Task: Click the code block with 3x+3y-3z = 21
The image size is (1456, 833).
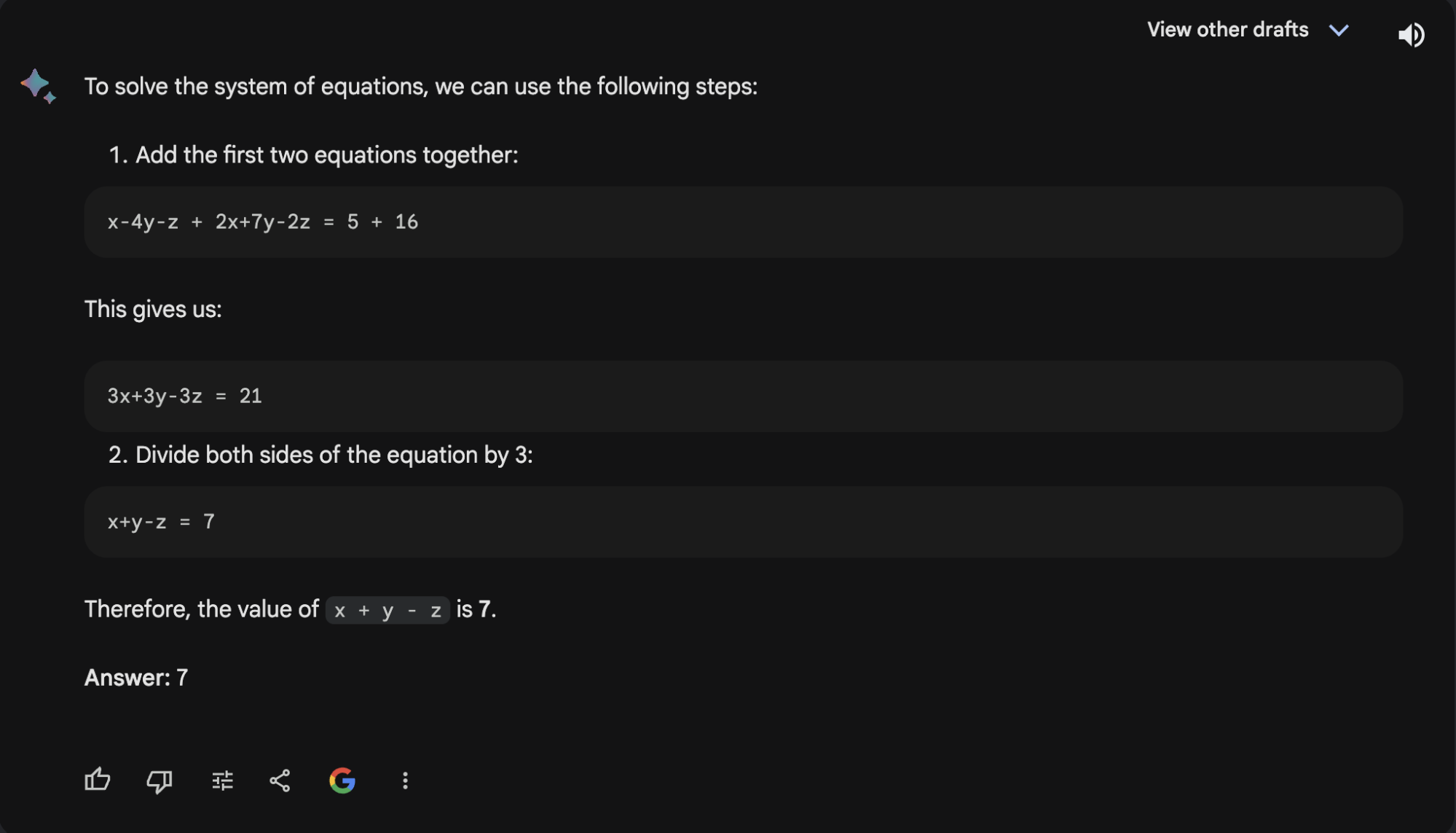Action: (x=743, y=396)
